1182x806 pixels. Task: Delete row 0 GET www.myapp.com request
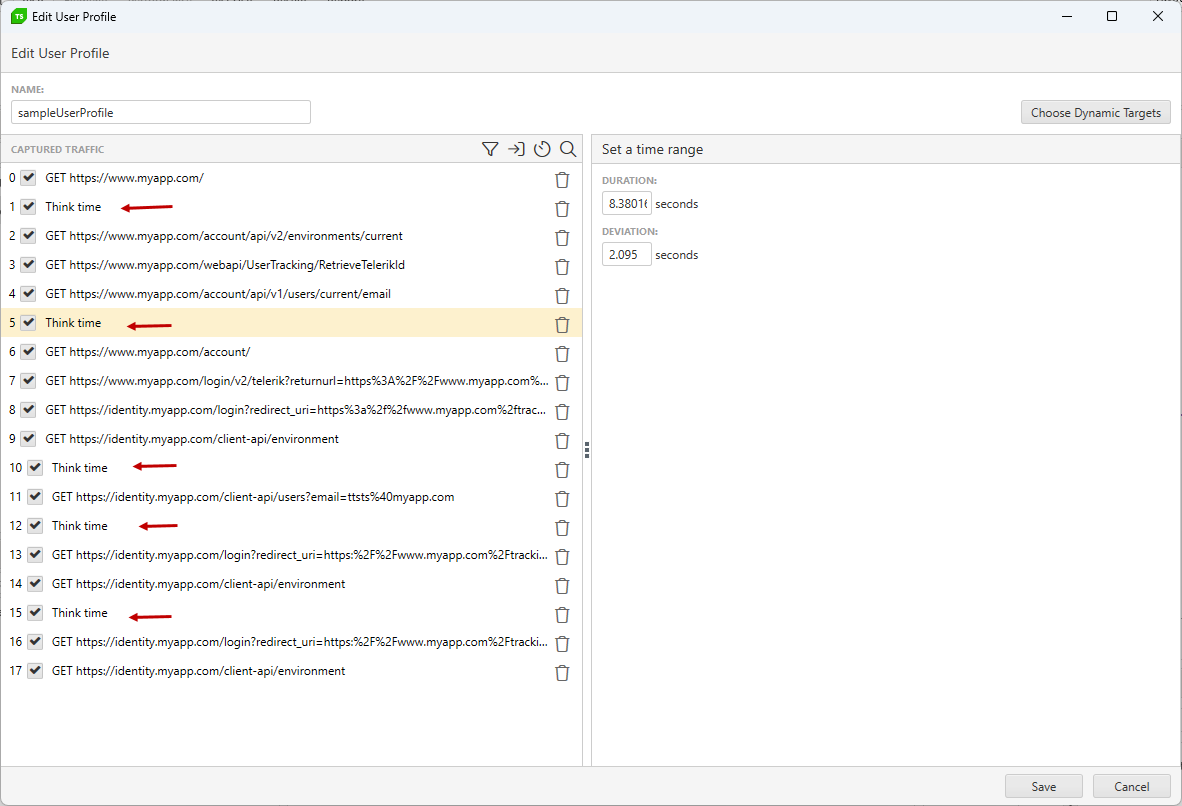coord(562,179)
